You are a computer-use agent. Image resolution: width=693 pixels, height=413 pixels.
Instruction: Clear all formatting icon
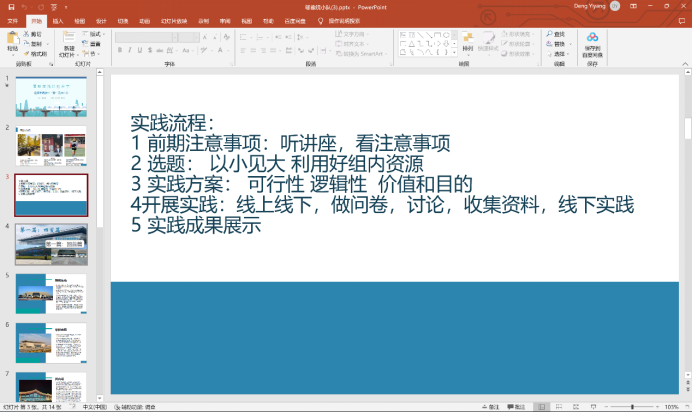226,37
